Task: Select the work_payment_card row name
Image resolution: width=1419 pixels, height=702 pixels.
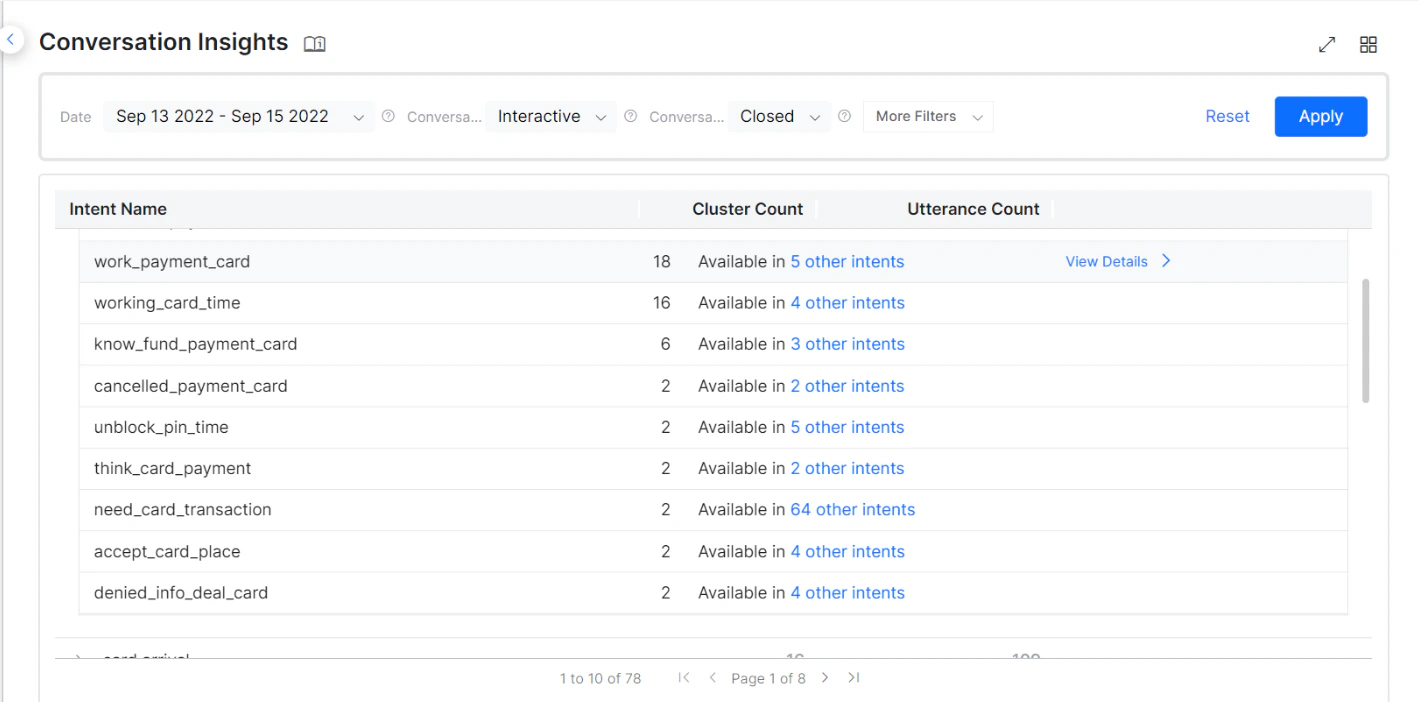Action: tap(172, 261)
